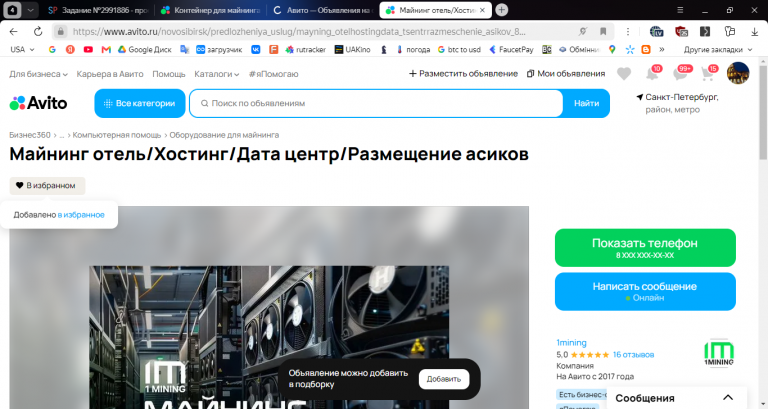Image resolution: width=768 pixels, height=409 pixels.
Task: Open the Google Диск bookmark
Action: pos(145,49)
